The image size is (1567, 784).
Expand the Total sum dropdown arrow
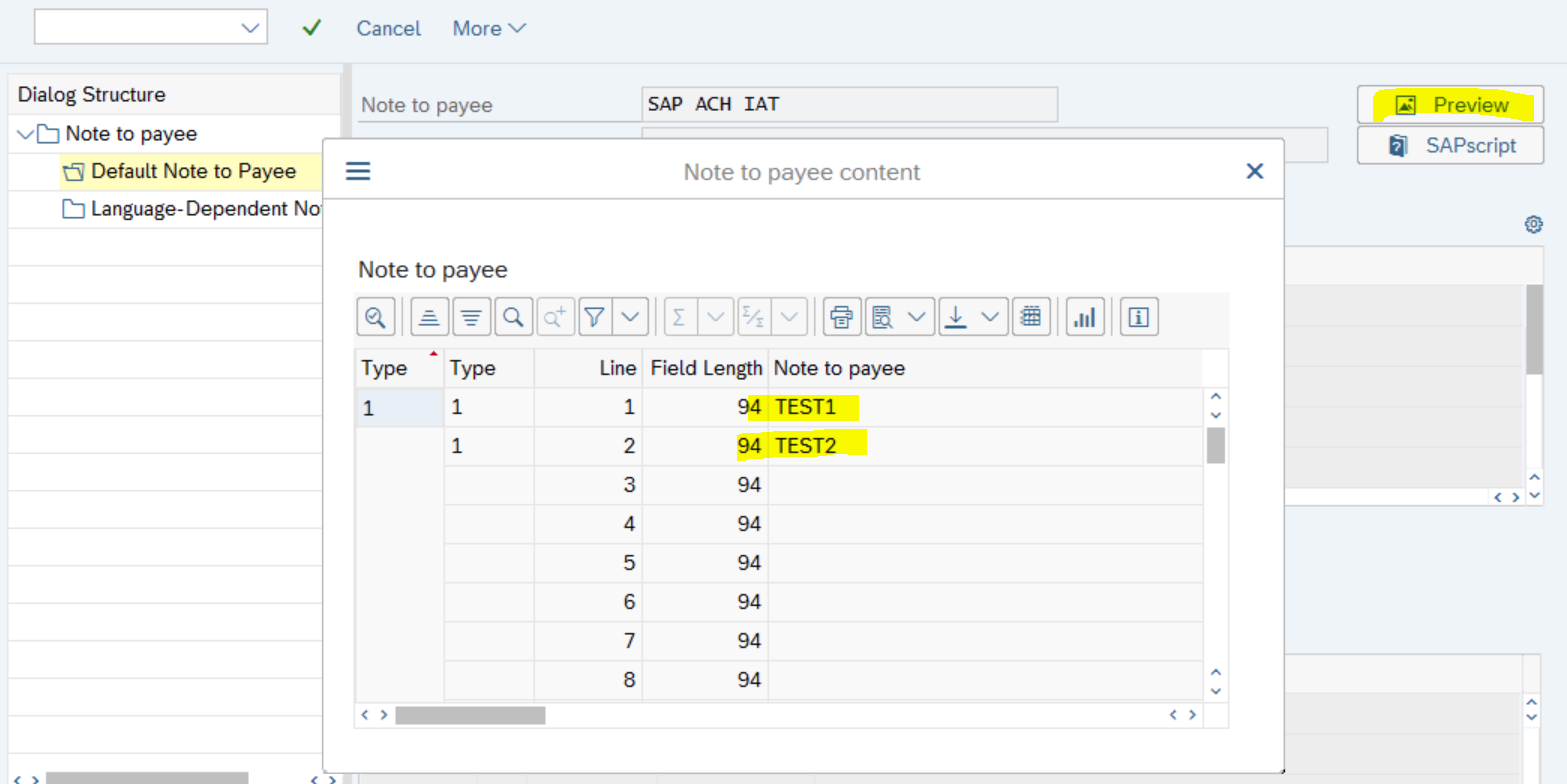point(715,318)
